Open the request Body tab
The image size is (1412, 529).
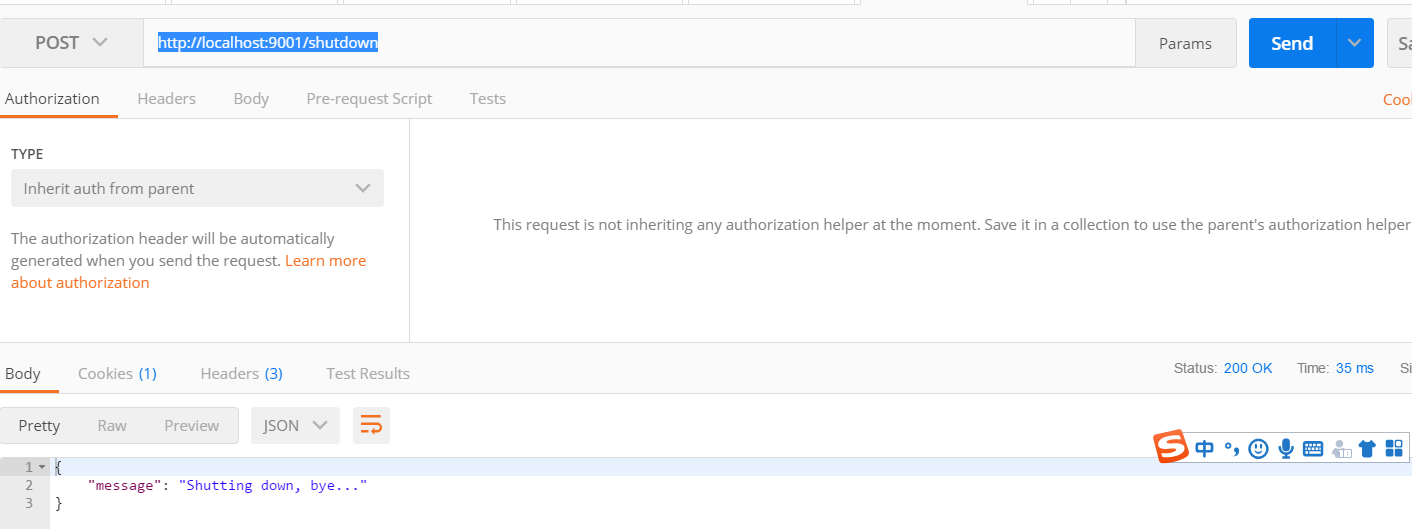(x=251, y=98)
